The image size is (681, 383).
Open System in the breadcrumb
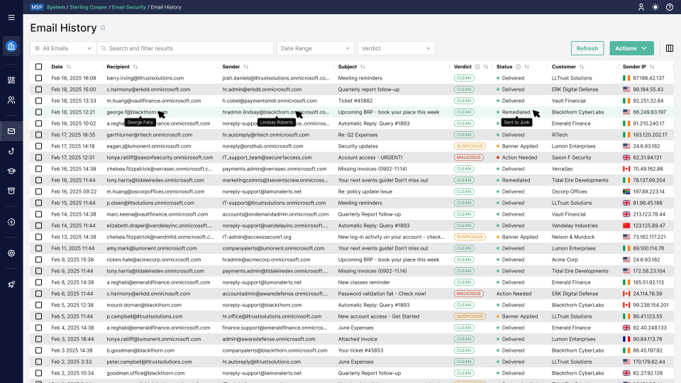pyautogui.click(x=56, y=7)
